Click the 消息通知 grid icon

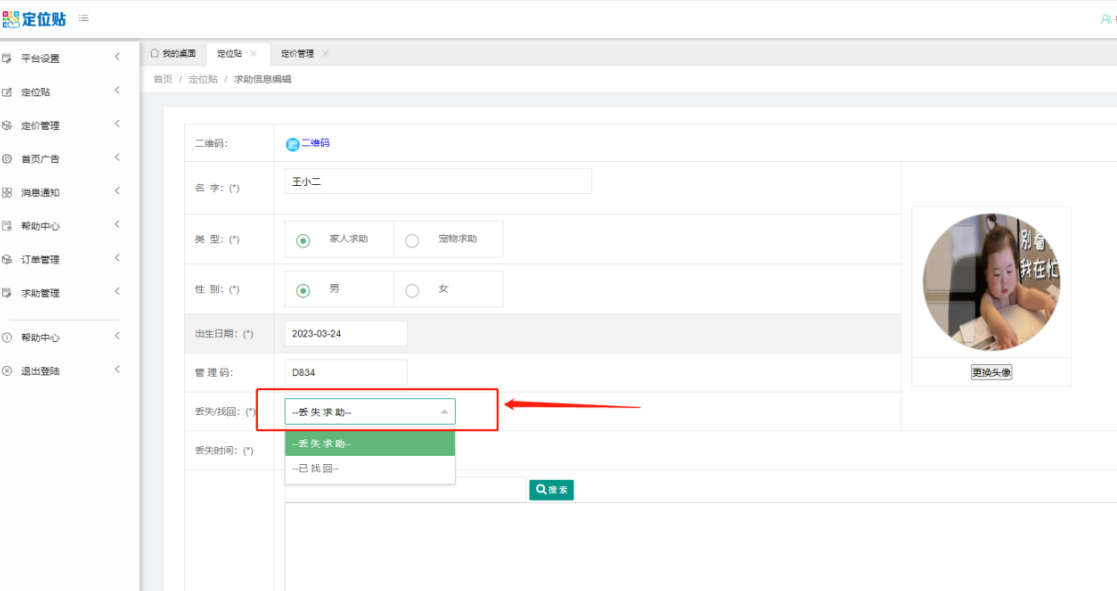(x=7, y=192)
